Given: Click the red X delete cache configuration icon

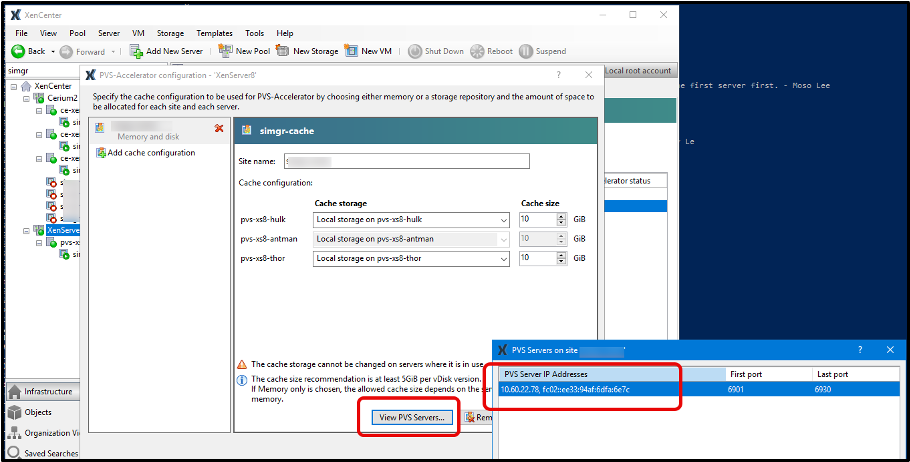Looking at the screenshot, I should (x=219, y=128).
